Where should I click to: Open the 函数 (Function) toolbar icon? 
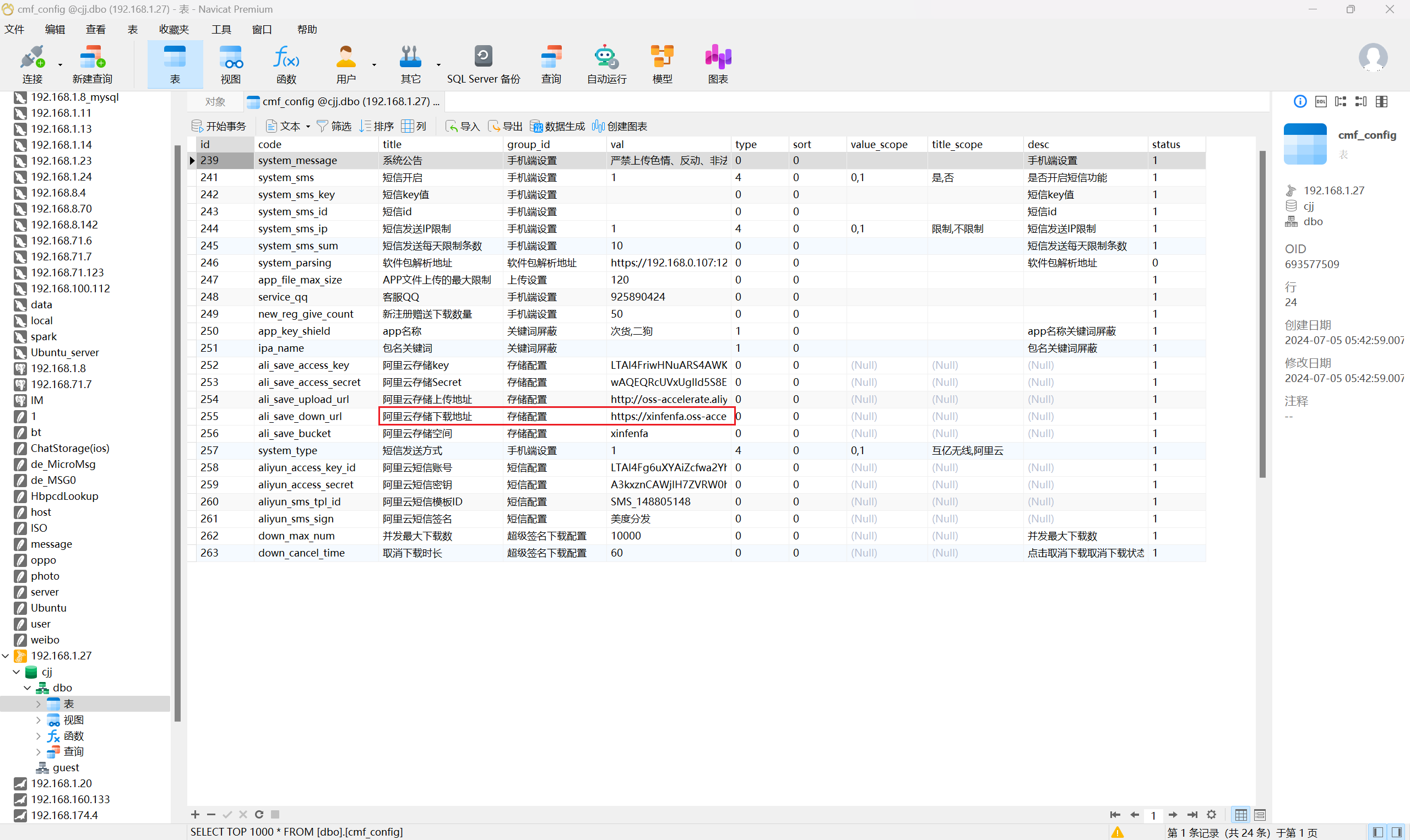click(x=286, y=64)
